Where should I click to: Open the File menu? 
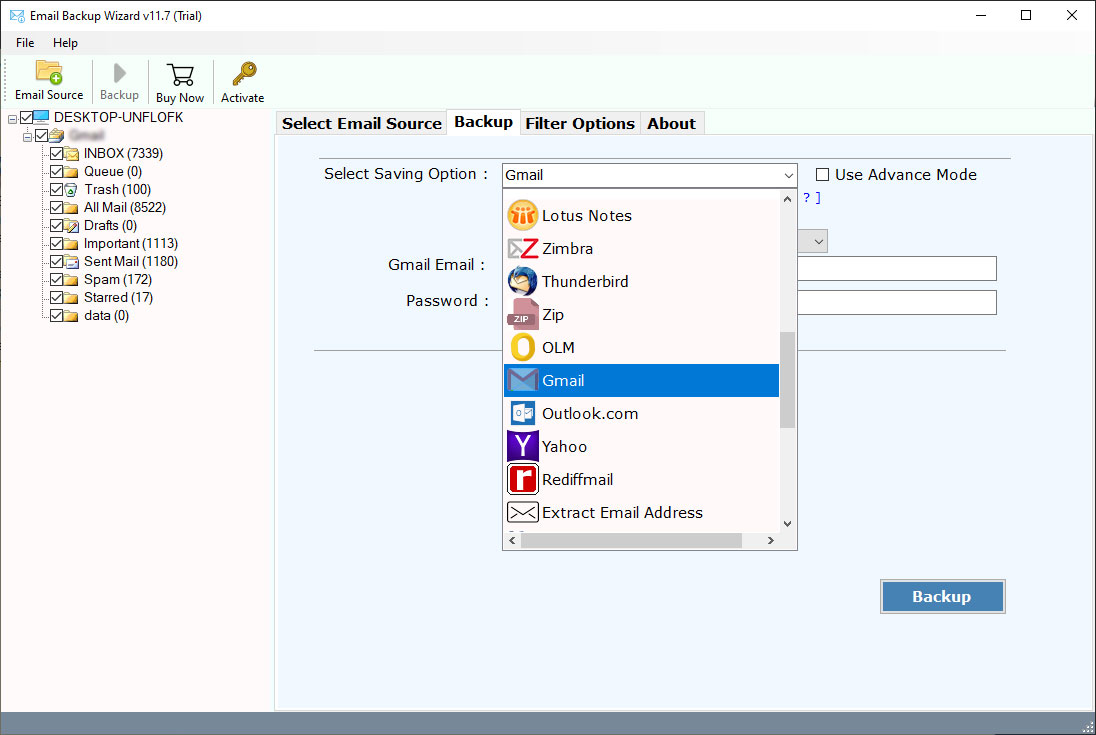[25, 43]
